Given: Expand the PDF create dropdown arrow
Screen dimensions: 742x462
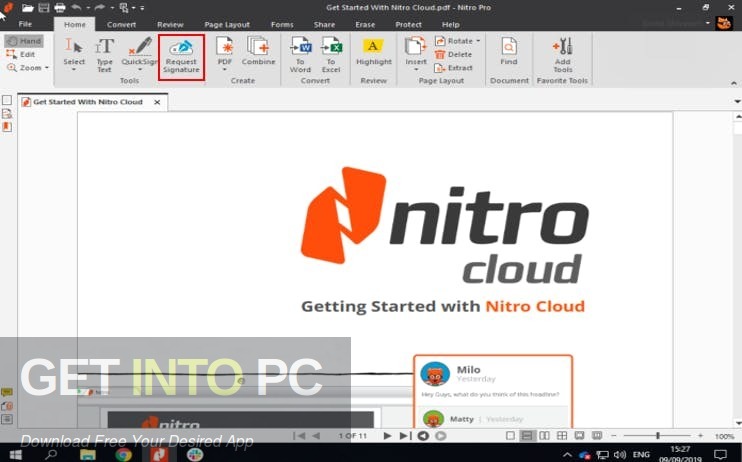Looking at the screenshot, I should [225, 70].
